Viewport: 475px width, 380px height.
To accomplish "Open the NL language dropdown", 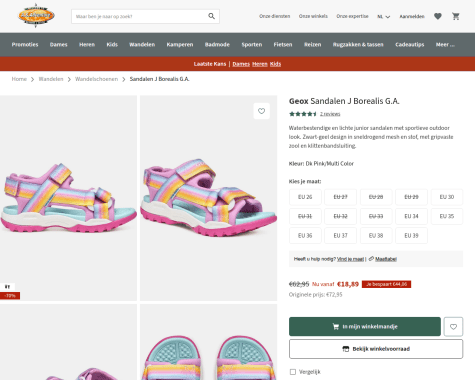I will (383, 16).
